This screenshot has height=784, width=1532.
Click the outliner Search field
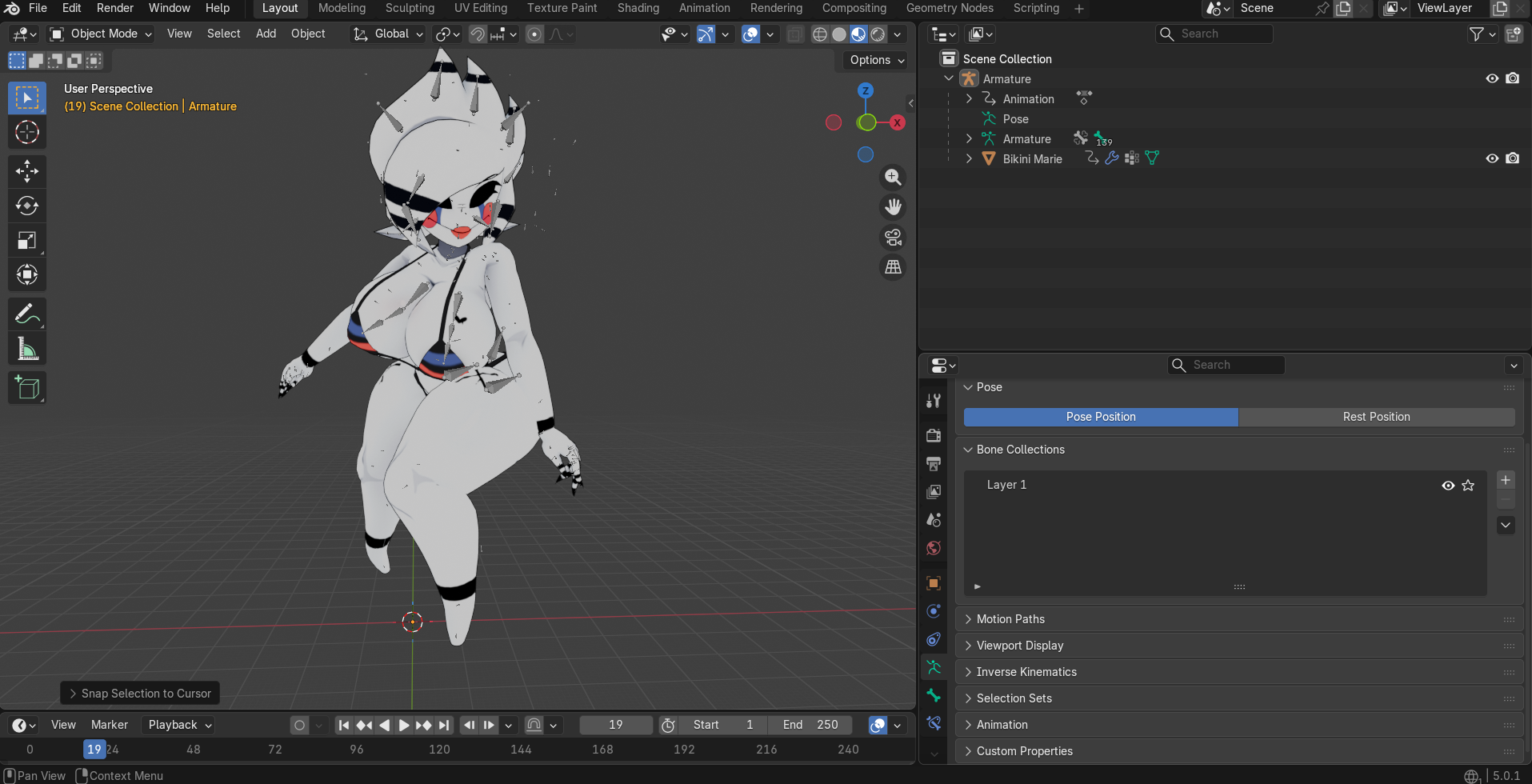[1214, 34]
